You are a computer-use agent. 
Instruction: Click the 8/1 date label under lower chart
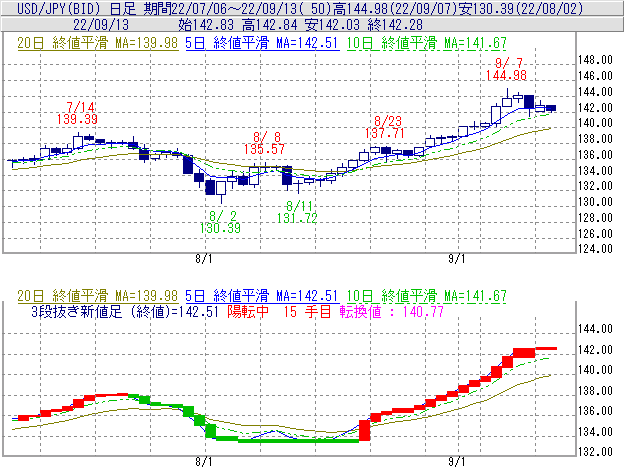(x=204, y=462)
